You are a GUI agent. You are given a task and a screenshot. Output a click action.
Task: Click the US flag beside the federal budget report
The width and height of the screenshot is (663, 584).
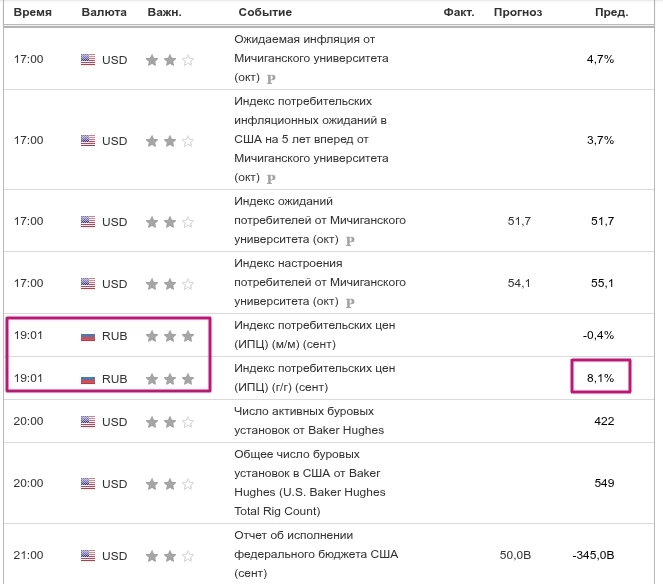pyautogui.click(x=88, y=556)
